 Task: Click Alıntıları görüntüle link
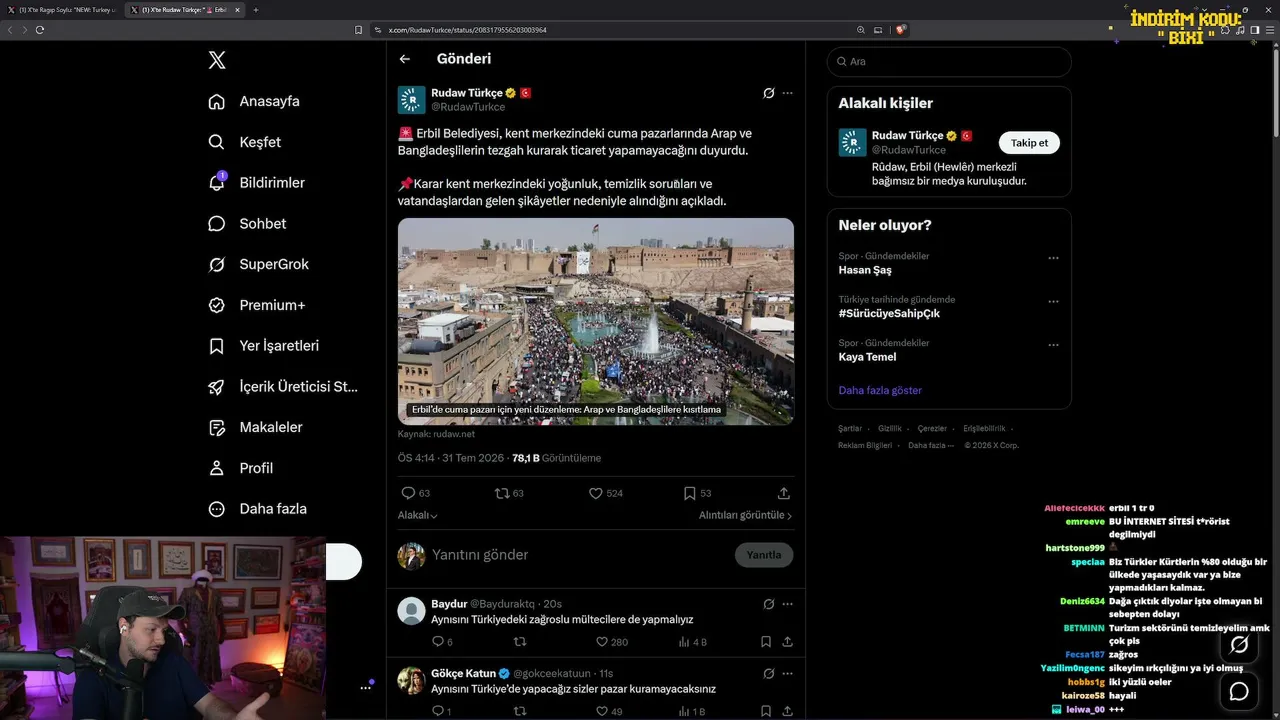(745, 515)
